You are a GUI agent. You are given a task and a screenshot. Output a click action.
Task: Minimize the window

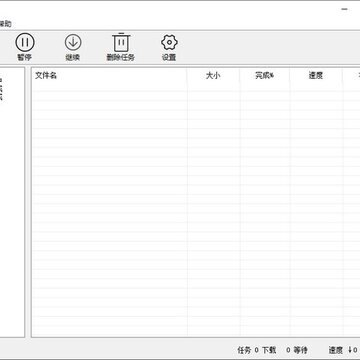344,9
